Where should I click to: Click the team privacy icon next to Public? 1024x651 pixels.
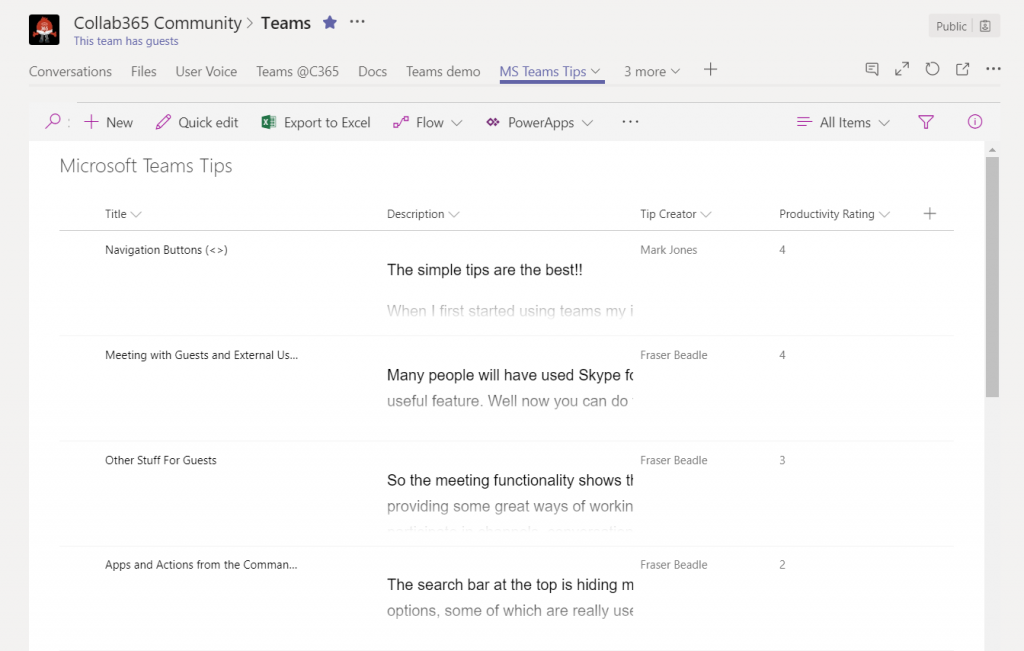[985, 26]
